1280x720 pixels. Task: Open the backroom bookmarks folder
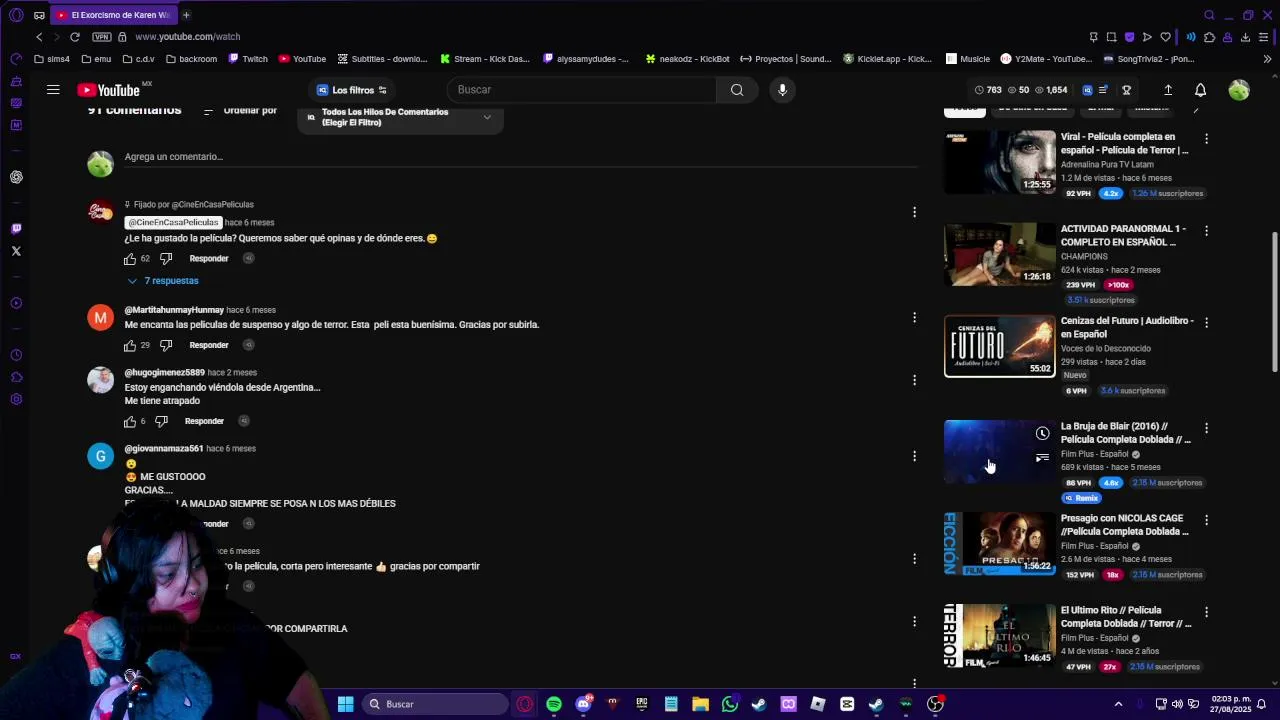(x=191, y=59)
